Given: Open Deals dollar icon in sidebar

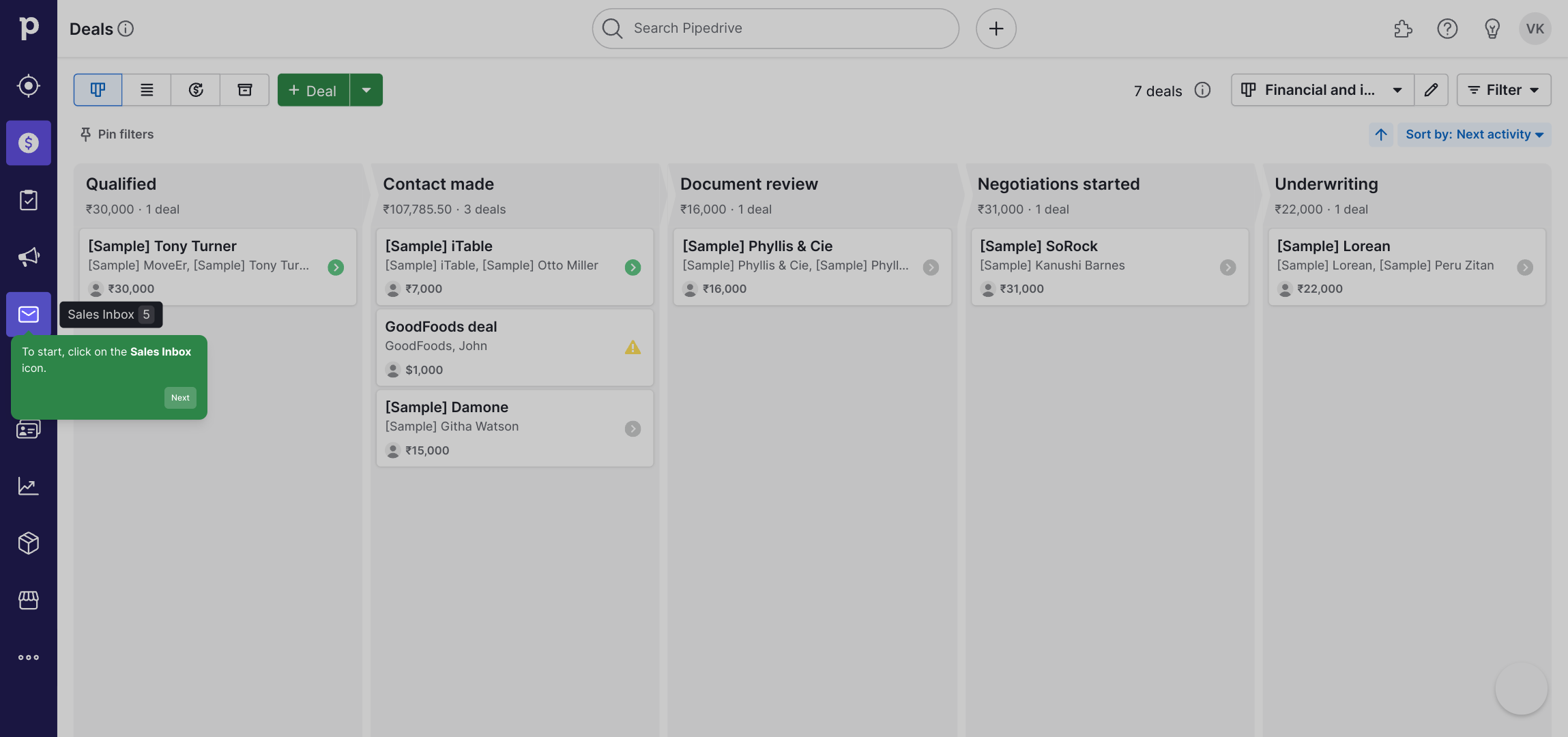Looking at the screenshot, I should (x=29, y=143).
